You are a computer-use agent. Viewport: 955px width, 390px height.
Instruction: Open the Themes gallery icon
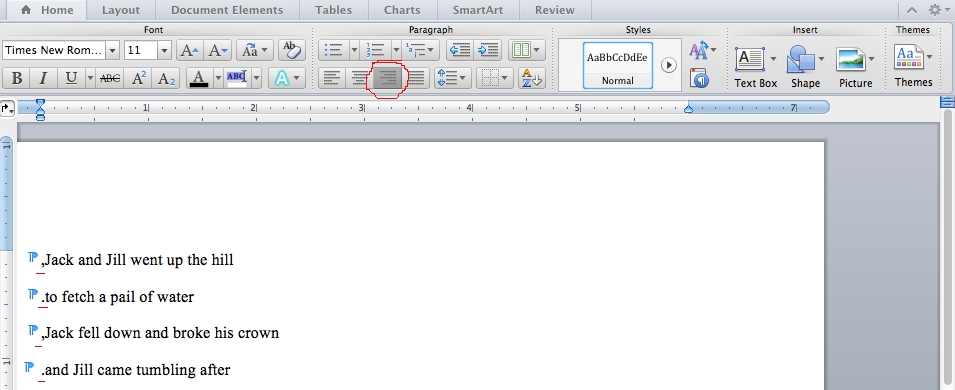pos(909,58)
